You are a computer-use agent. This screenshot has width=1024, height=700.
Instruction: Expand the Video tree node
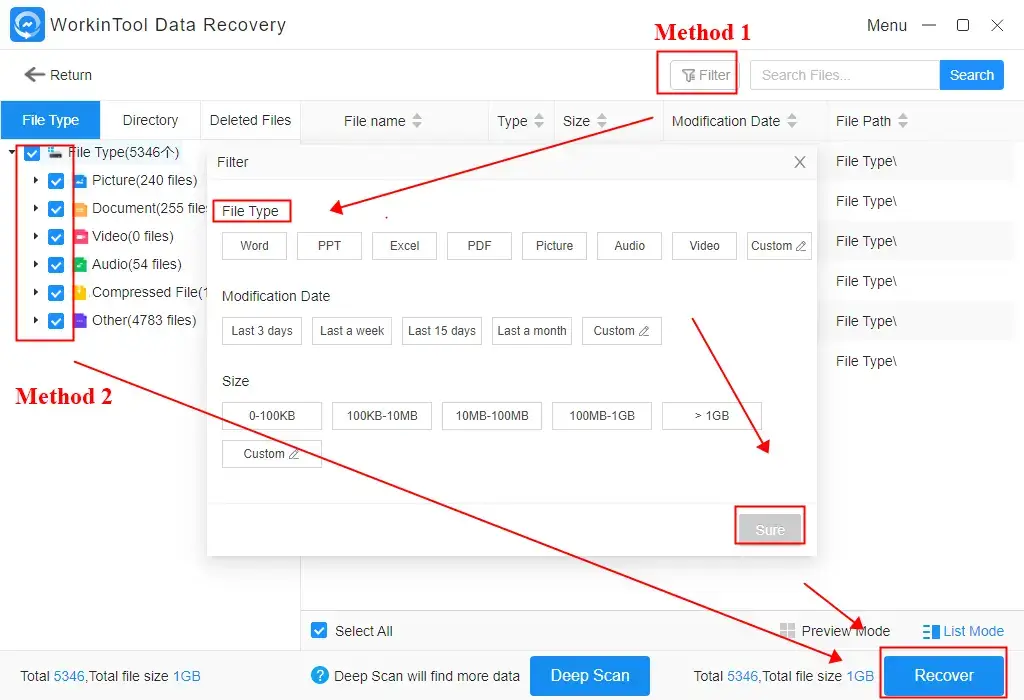(x=36, y=236)
